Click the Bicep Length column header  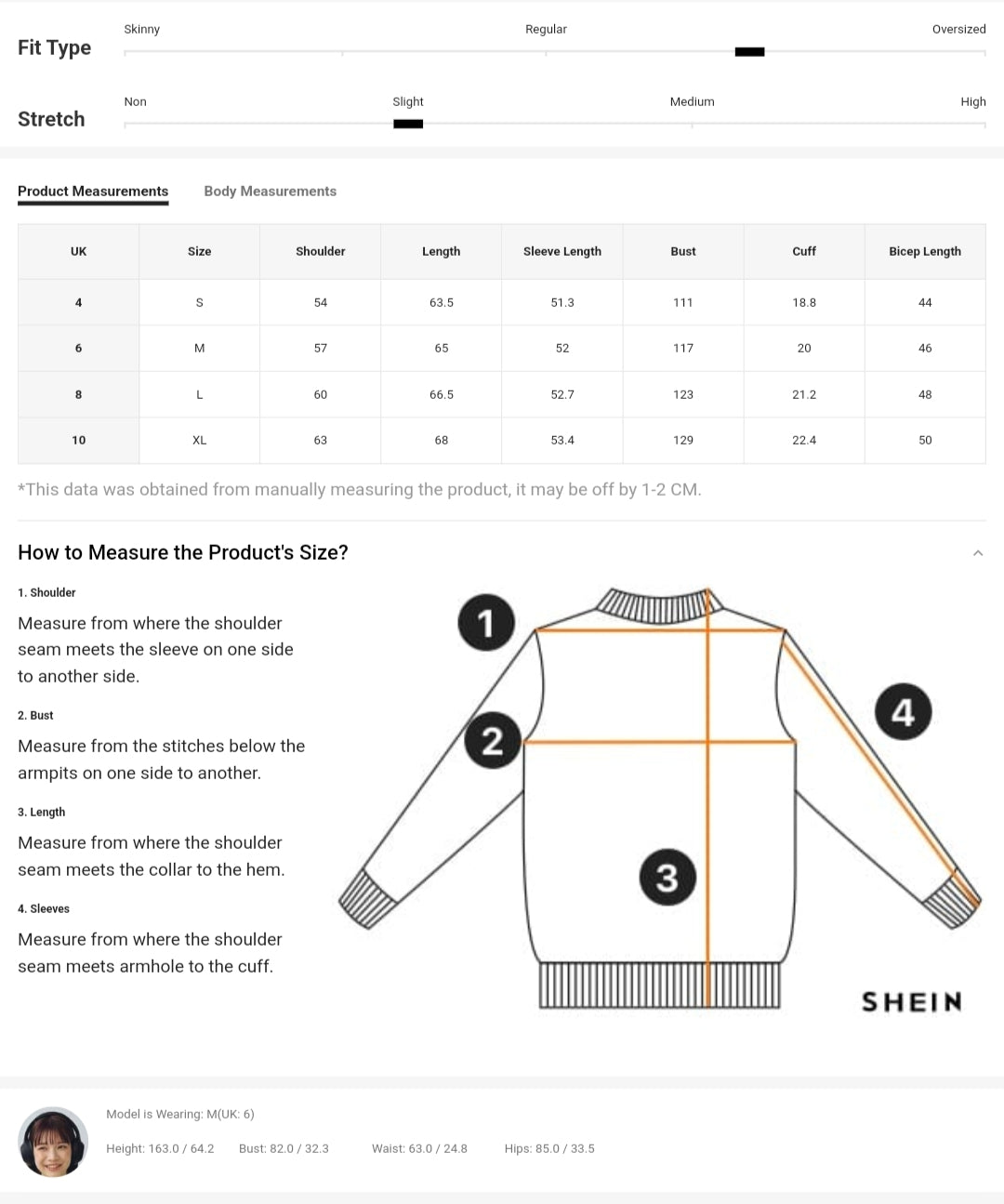pyautogui.click(x=925, y=251)
